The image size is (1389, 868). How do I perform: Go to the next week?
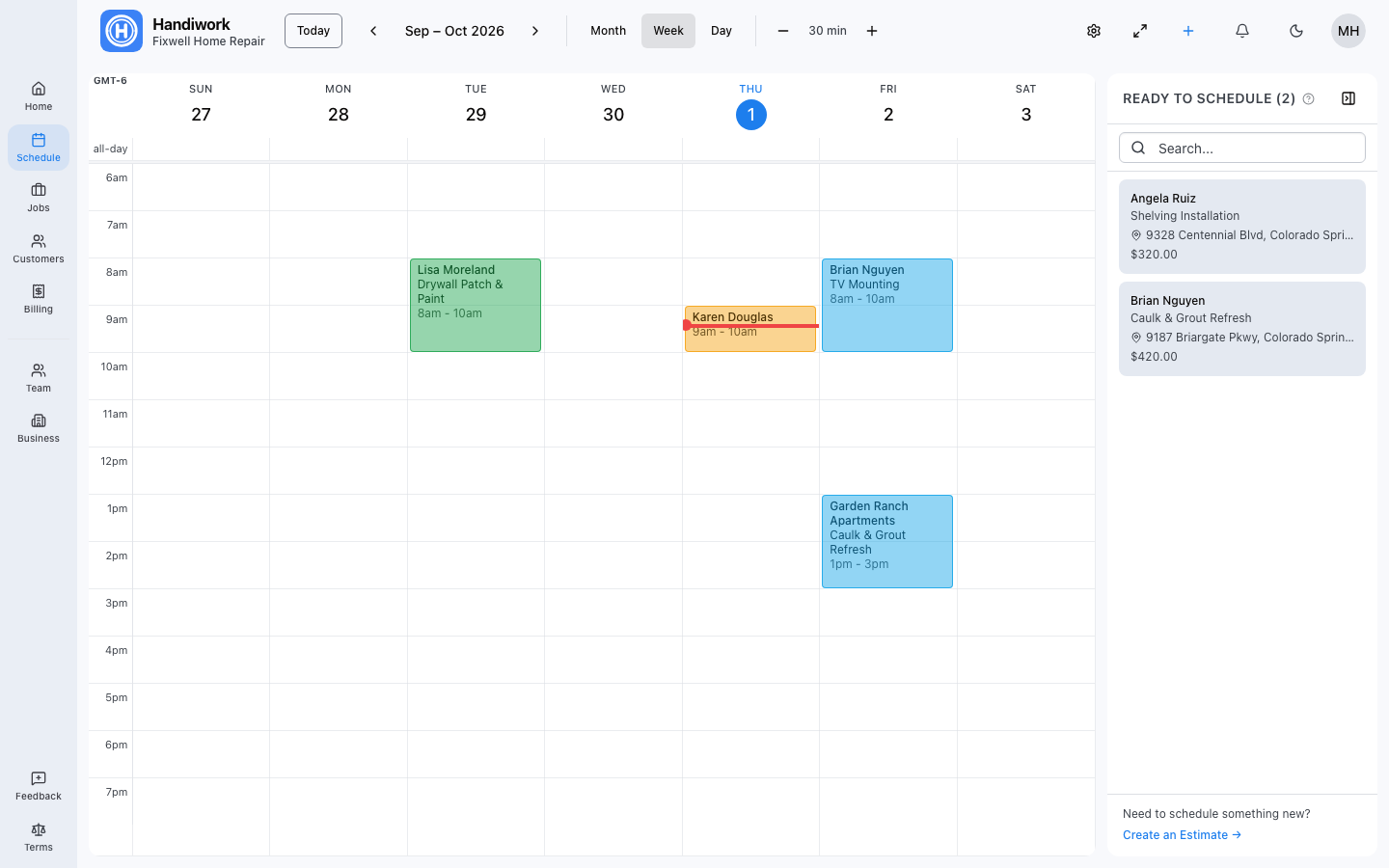point(535,31)
